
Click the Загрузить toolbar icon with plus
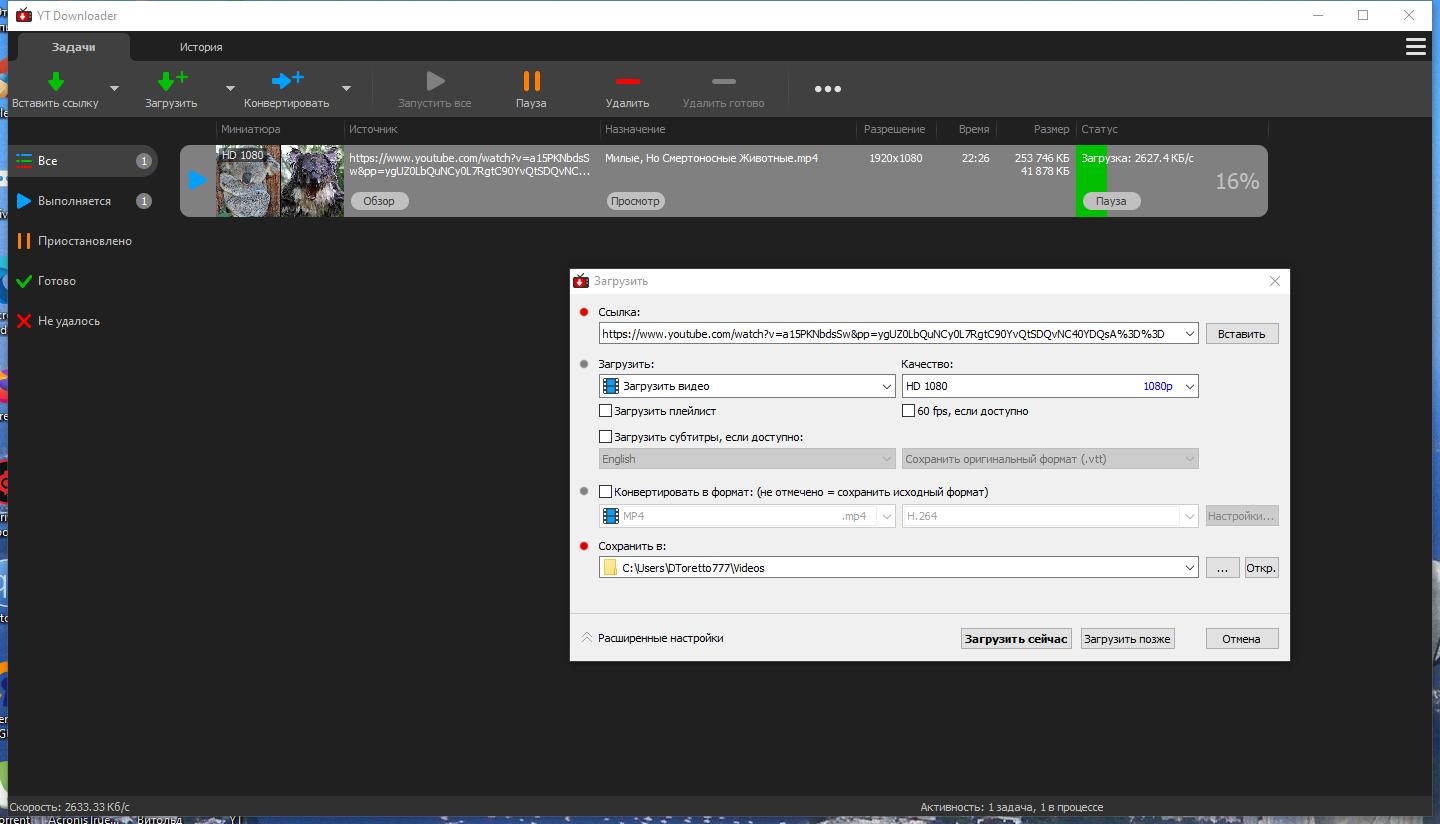171,82
